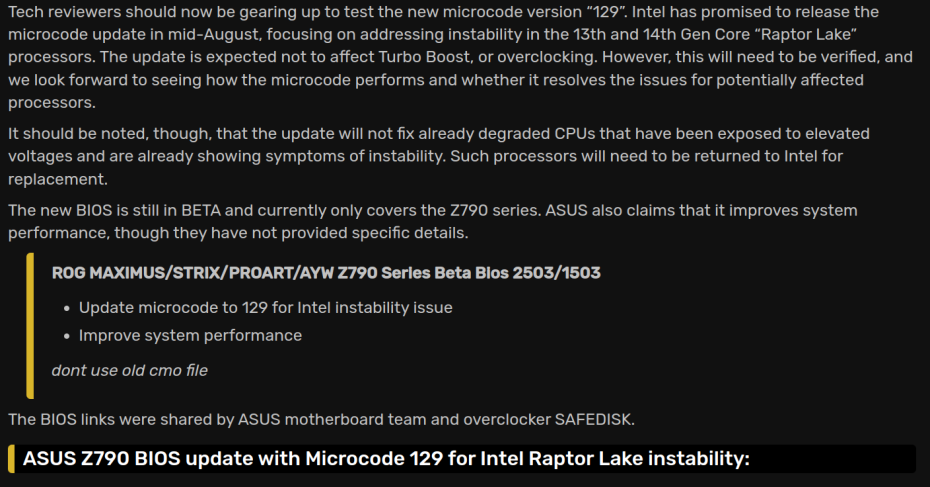The width and height of the screenshot is (930, 487).
Task: Click the yellow vertical blockquote bar
Action: [30, 325]
